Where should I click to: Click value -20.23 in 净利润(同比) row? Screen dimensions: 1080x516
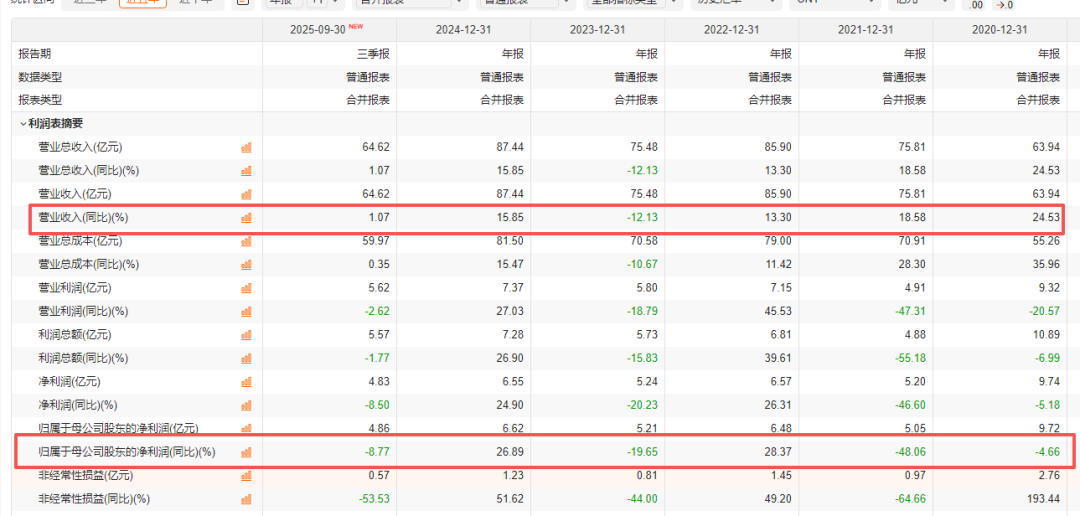tap(644, 405)
